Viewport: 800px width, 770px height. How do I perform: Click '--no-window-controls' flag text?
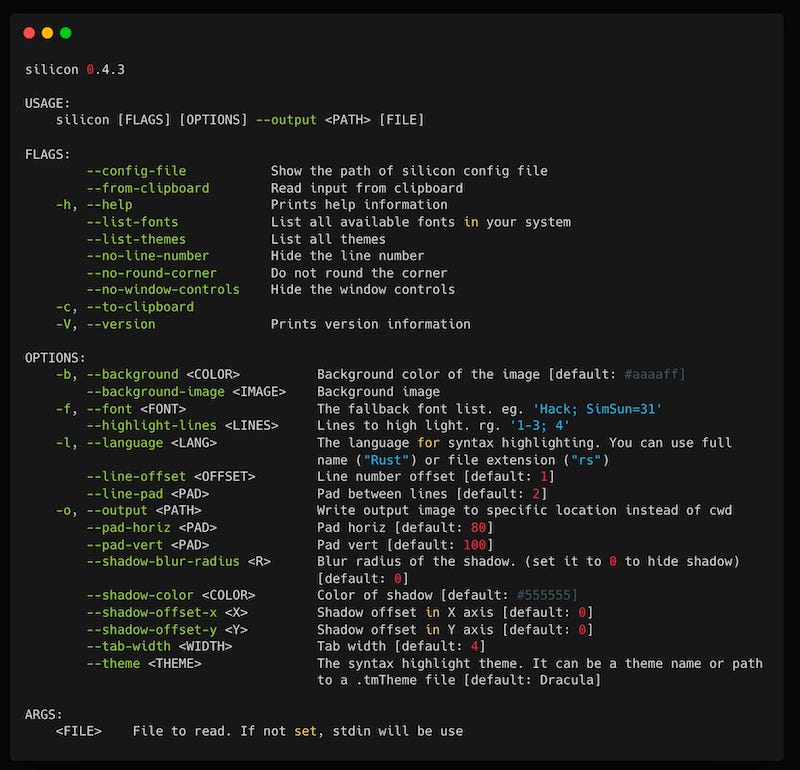click(163, 289)
